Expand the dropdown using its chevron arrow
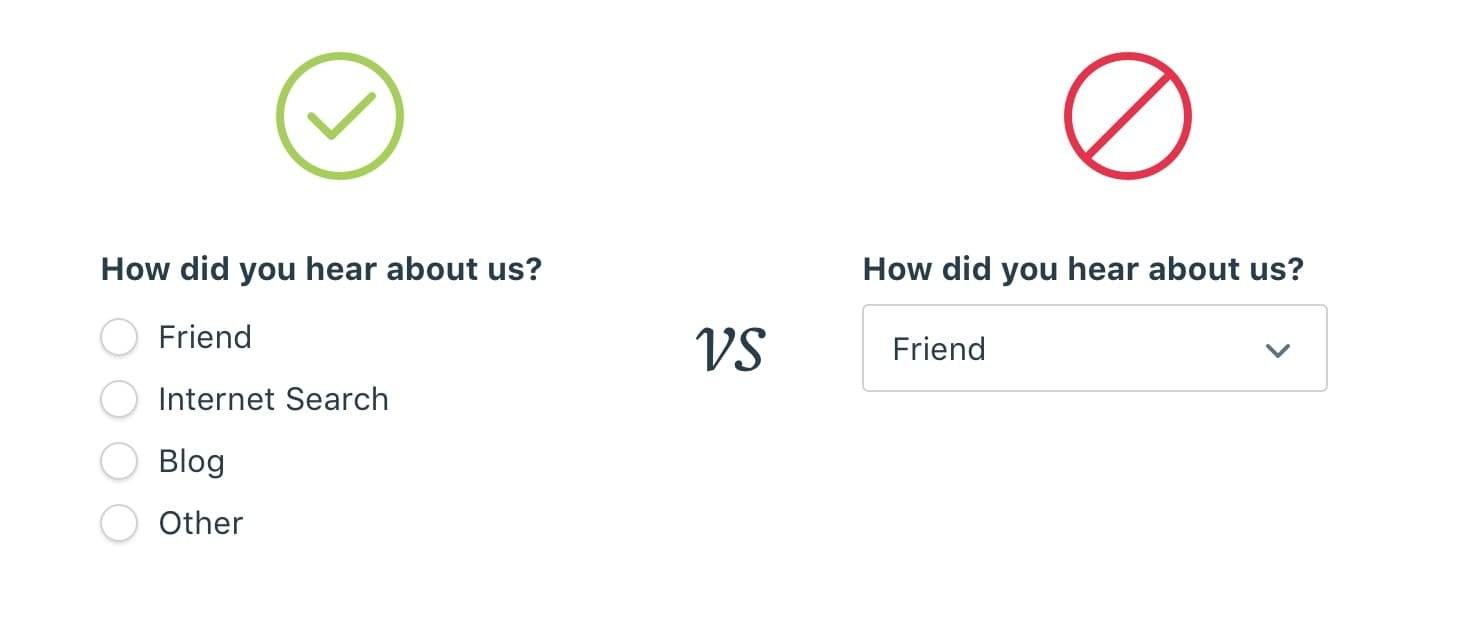The height and width of the screenshot is (620, 1480). click(x=1277, y=350)
